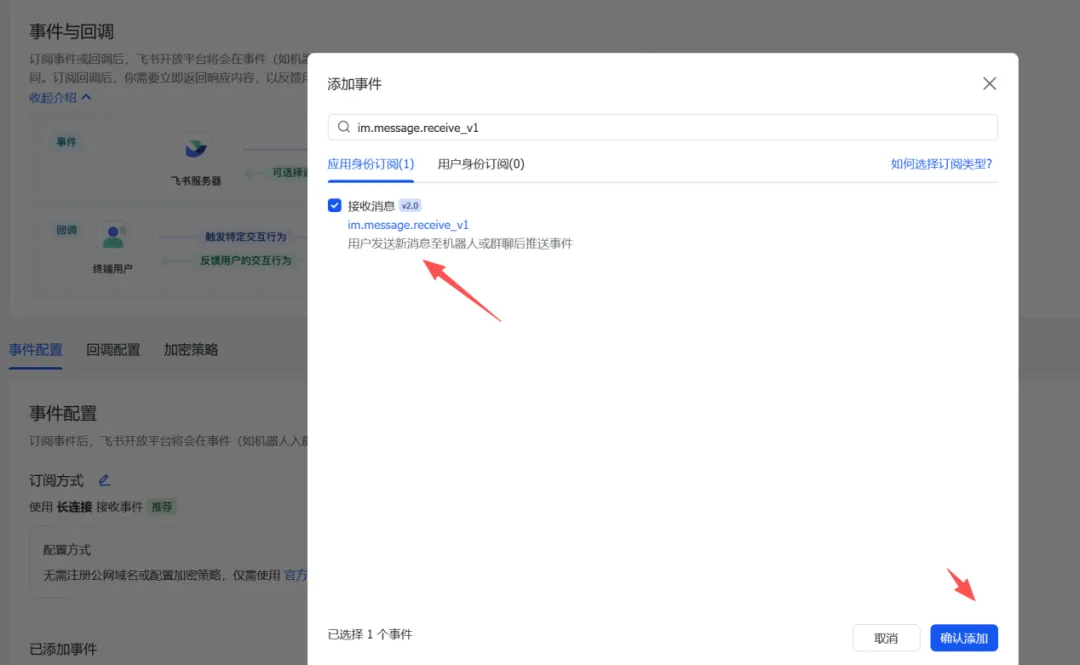Confirm with 确认添加 button

coord(964,638)
